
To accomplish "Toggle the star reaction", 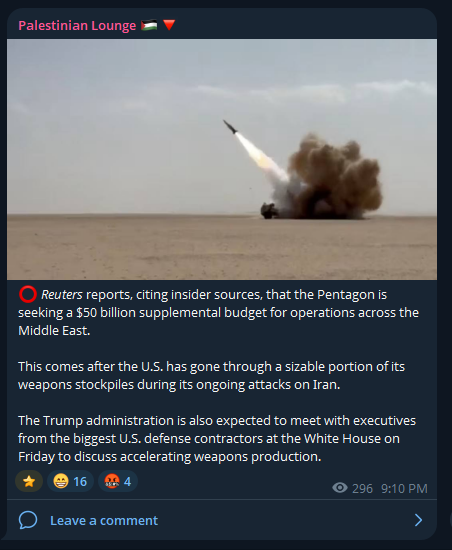I will click(x=29, y=481).
